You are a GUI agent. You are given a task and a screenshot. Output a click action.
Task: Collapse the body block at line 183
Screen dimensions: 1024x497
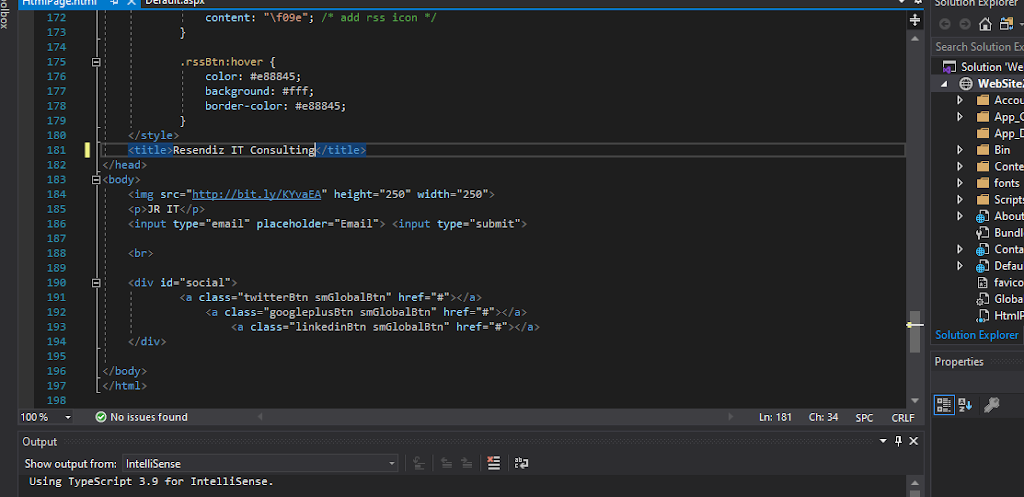[96, 180]
